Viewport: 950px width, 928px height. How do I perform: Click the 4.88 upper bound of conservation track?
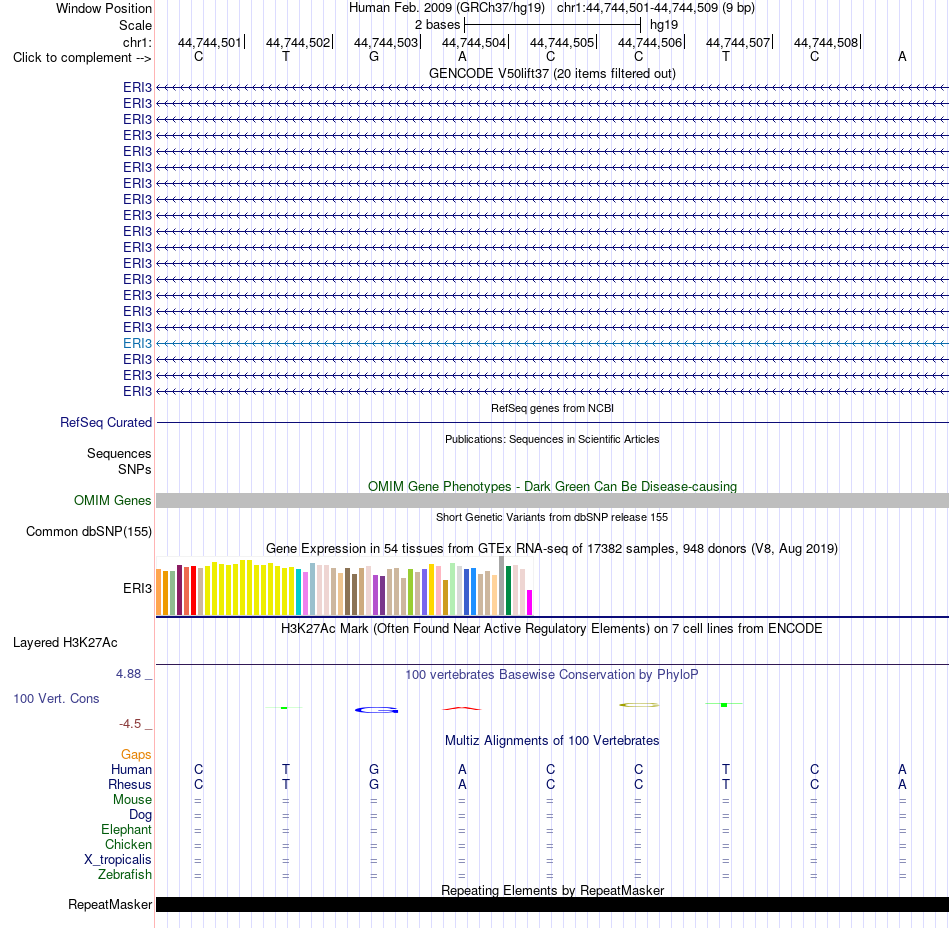pyautogui.click(x=128, y=674)
